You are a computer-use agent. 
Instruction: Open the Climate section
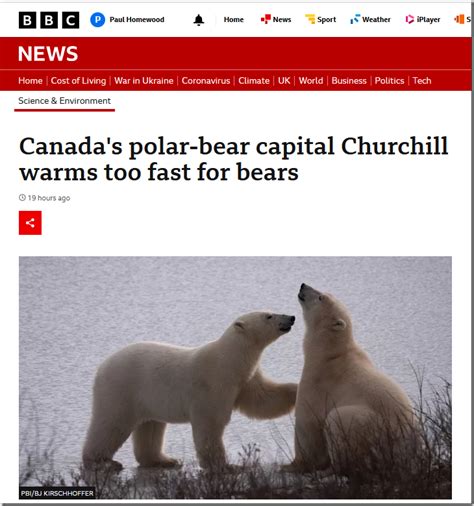(254, 81)
